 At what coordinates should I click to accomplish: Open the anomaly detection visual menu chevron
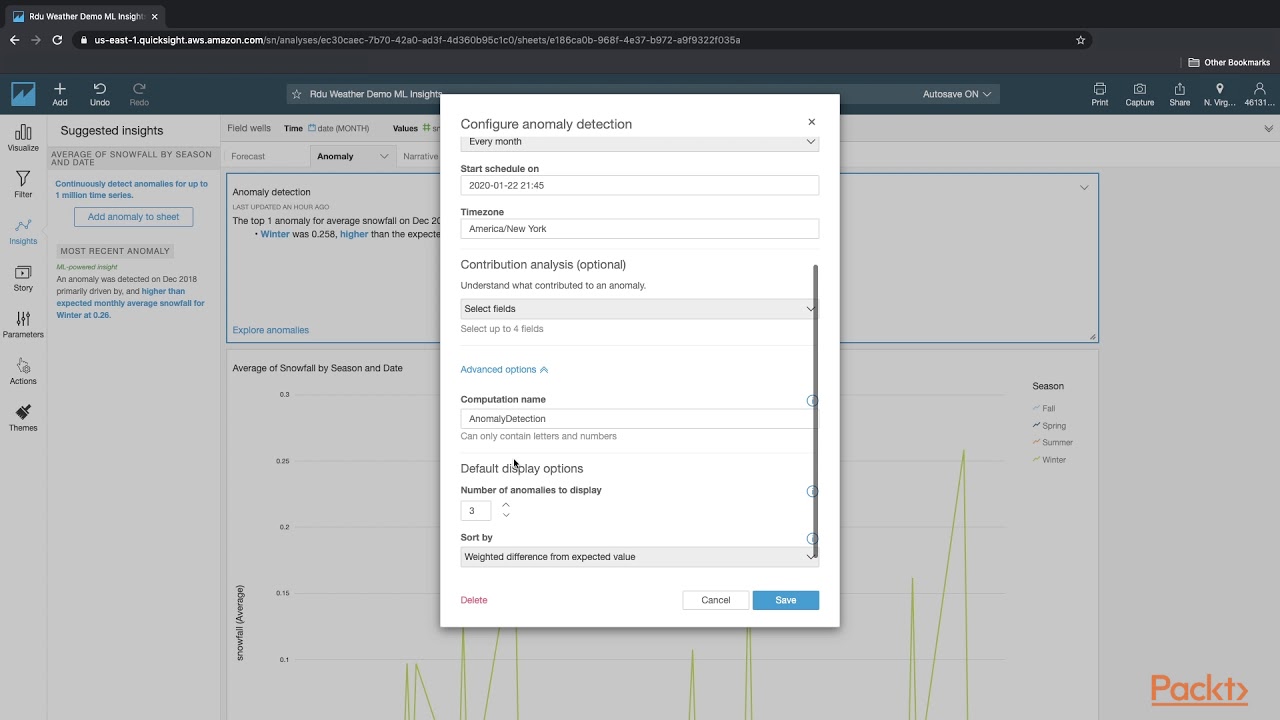coord(1084,187)
